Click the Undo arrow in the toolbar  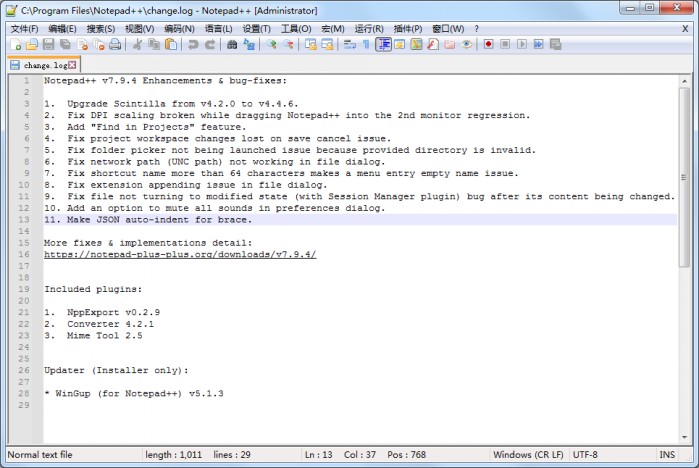[x=192, y=45]
